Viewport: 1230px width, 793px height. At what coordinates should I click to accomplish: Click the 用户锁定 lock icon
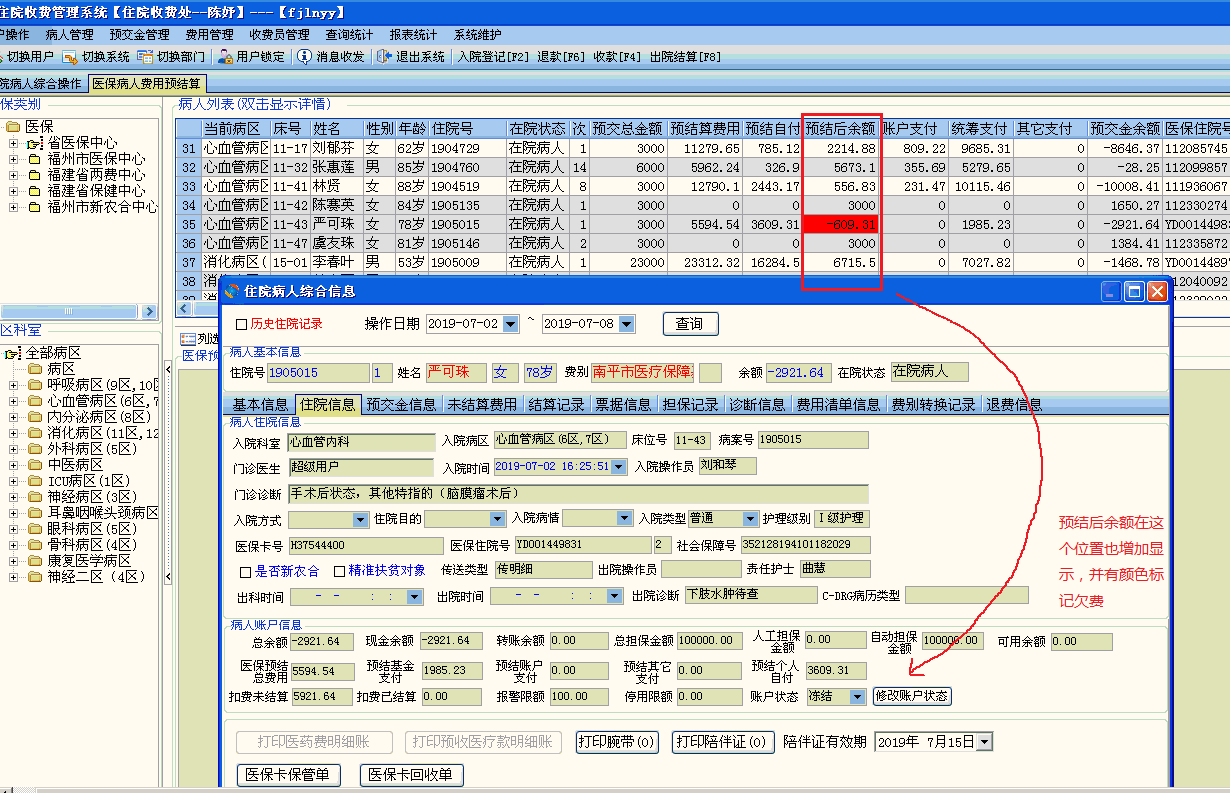tap(225, 57)
